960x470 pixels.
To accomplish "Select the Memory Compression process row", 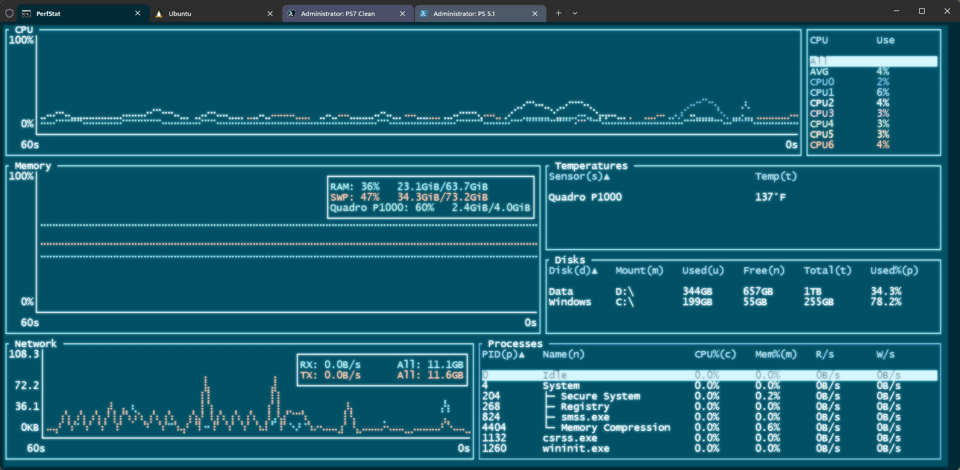I will tap(615, 427).
